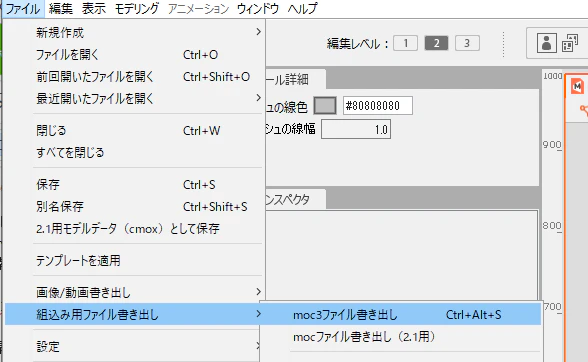Click the orange M model tab icon
Image resolution: width=588 pixels, height=362 pixels.
click(578, 86)
